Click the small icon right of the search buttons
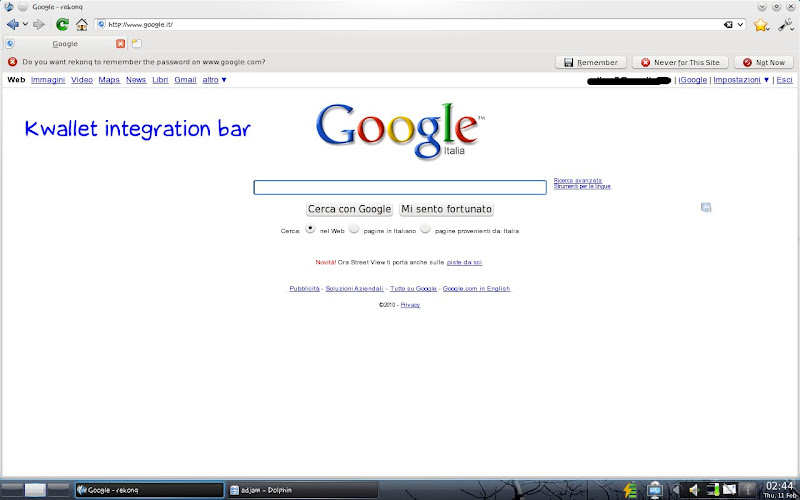This screenshot has height=500, width=800. pyautogui.click(x=706, y=207)
